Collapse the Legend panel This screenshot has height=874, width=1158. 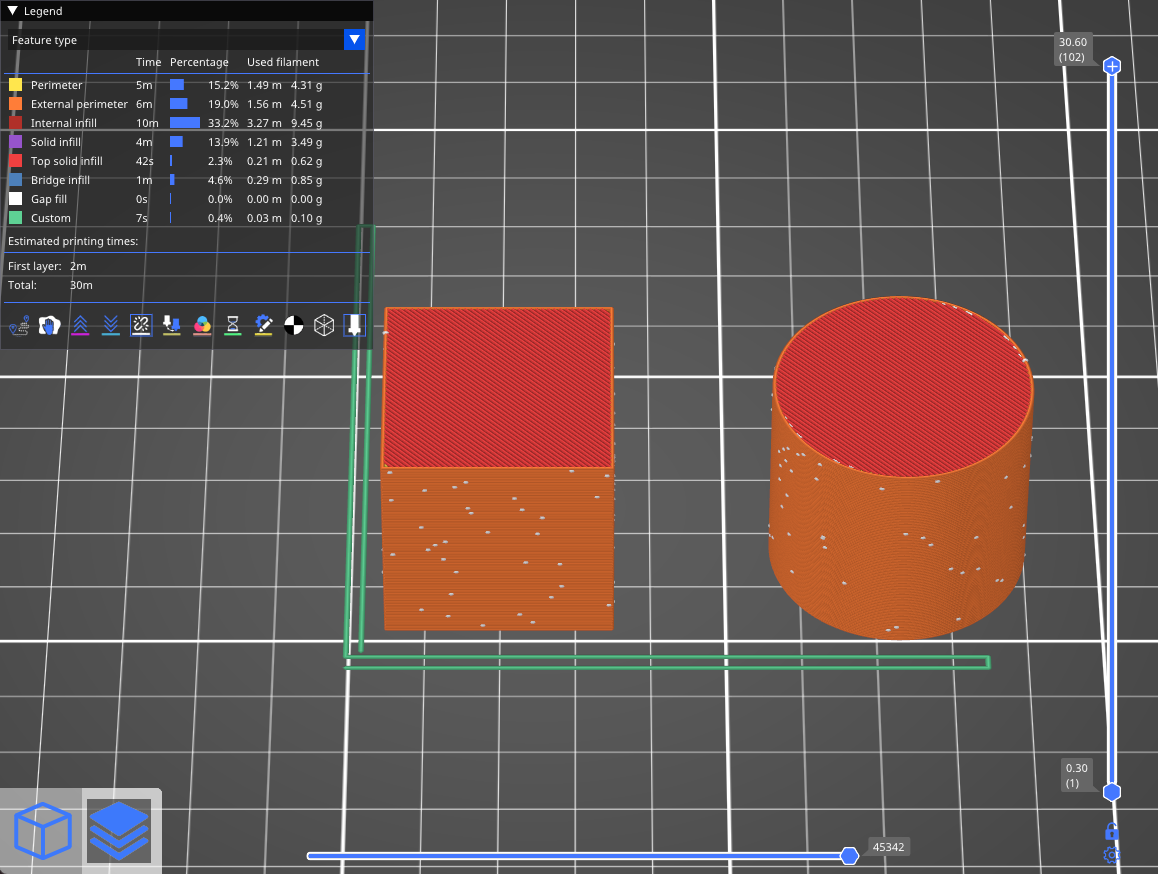tap(14, 11)
